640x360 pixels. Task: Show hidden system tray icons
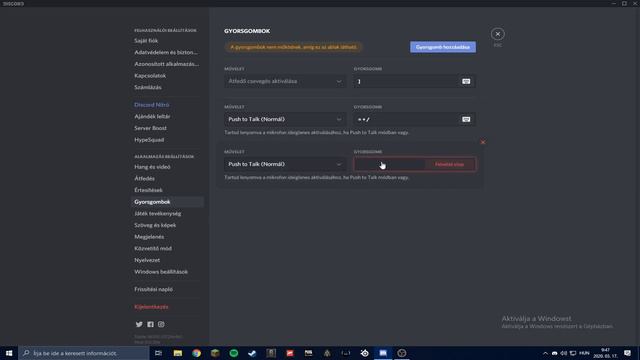[545, 353]
